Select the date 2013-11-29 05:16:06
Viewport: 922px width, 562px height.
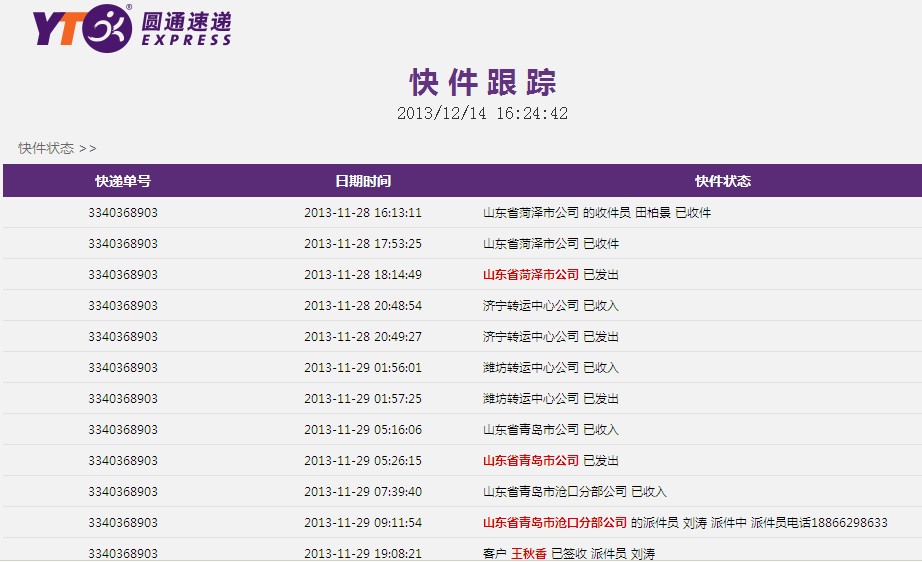click(x=363, y=430)
